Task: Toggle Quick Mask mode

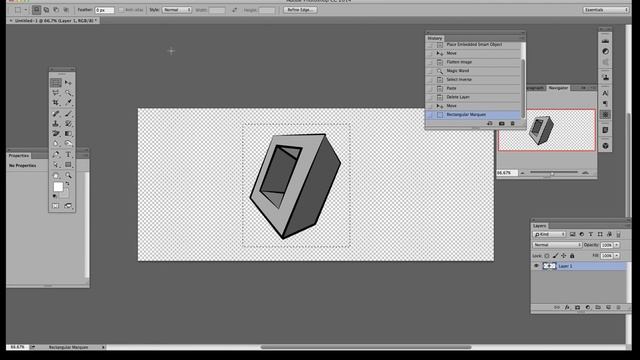Action: pyautogui.click(x=56, y=206)
